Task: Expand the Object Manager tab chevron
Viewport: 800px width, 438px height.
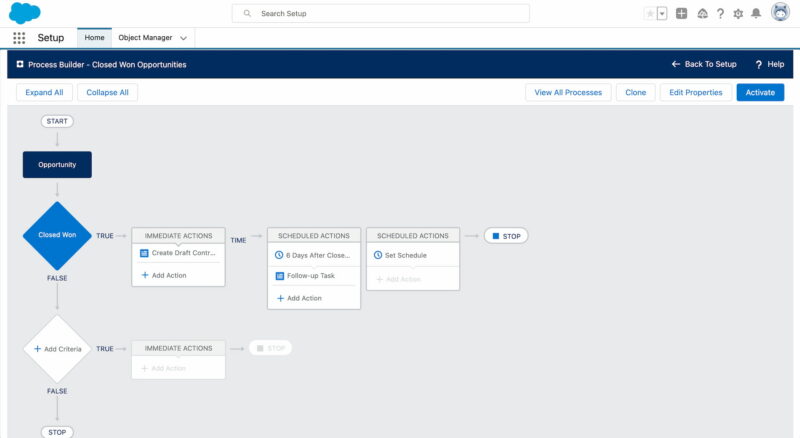Action: tap(183, 38)
